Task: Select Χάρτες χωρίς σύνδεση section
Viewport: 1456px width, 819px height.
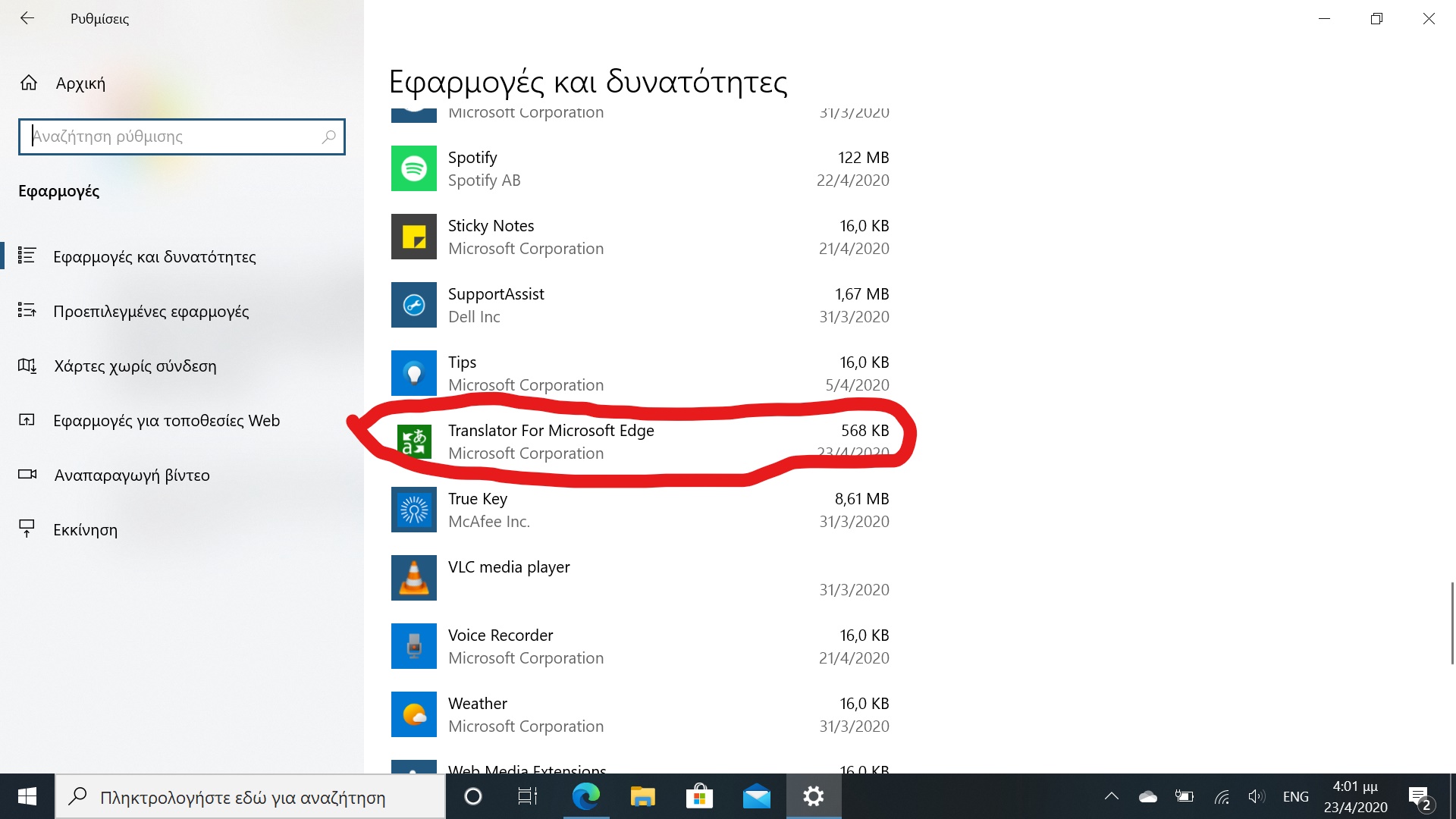Action: [135, 366]
